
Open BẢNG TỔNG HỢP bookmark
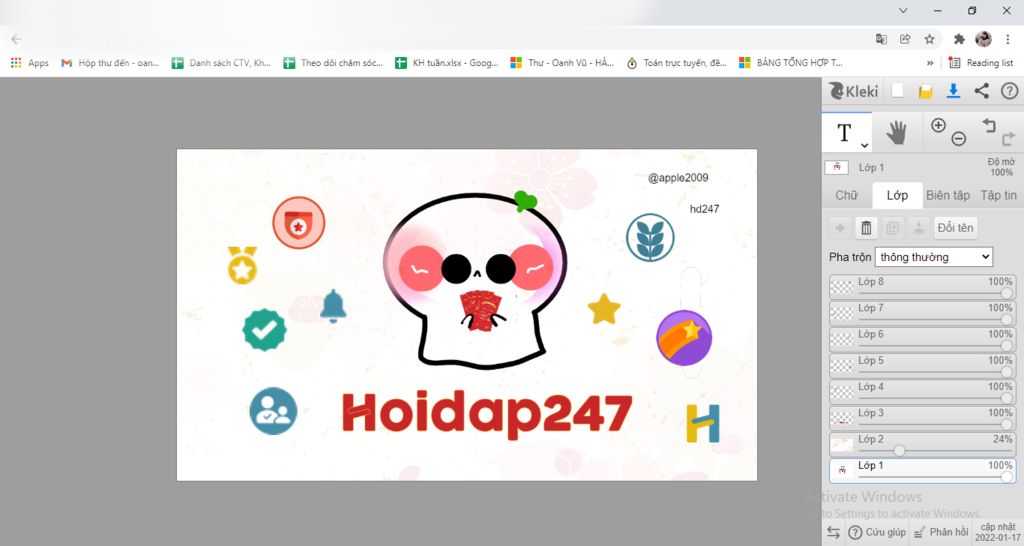click(x=791, y=63)
